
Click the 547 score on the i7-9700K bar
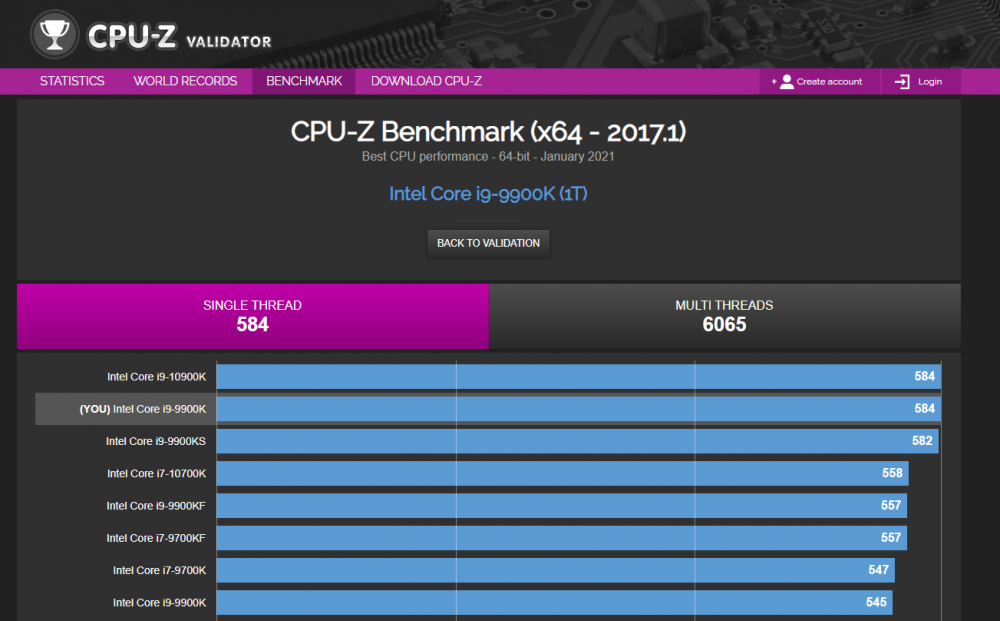(x=878, y=570)
